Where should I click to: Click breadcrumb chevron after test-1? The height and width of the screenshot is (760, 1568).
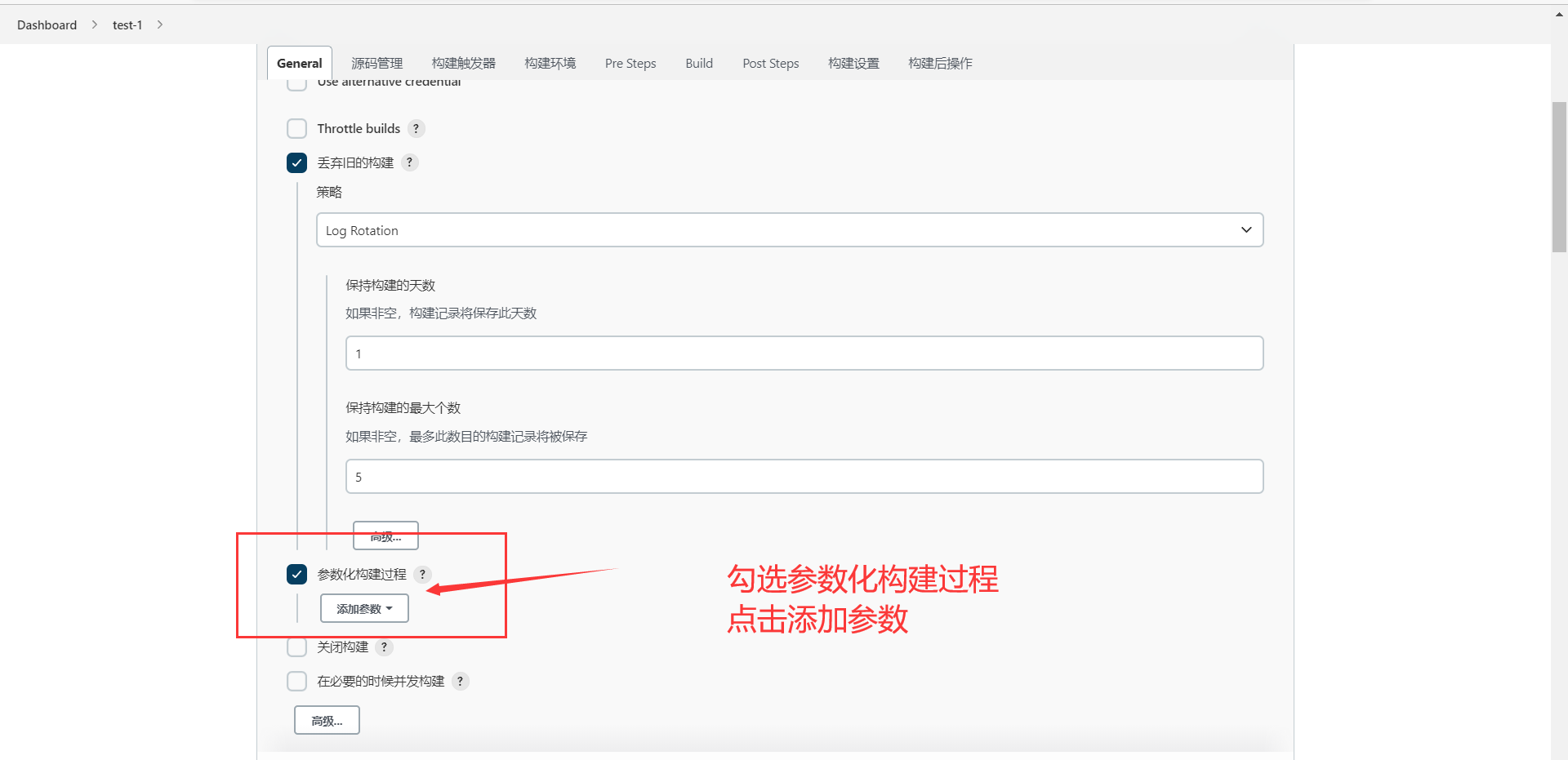click(160, 24)
